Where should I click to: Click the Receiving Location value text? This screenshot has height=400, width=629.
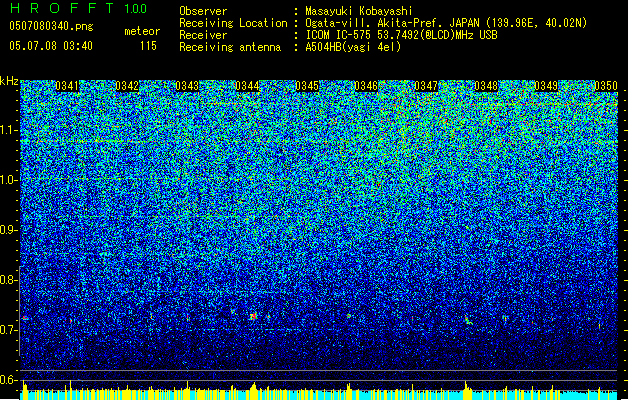tap(446, 23)
